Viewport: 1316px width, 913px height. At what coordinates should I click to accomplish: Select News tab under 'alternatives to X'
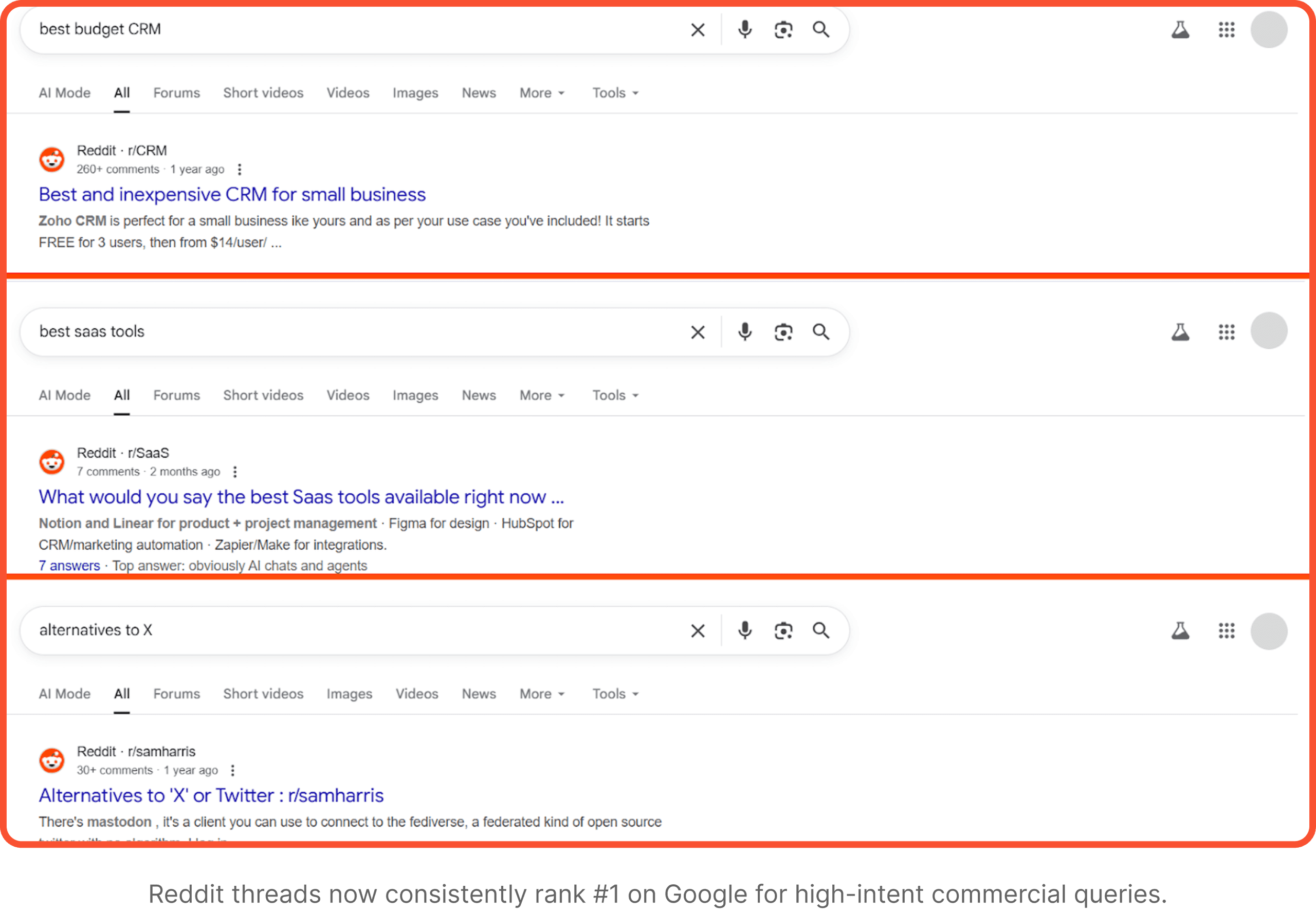coord(479,694)
